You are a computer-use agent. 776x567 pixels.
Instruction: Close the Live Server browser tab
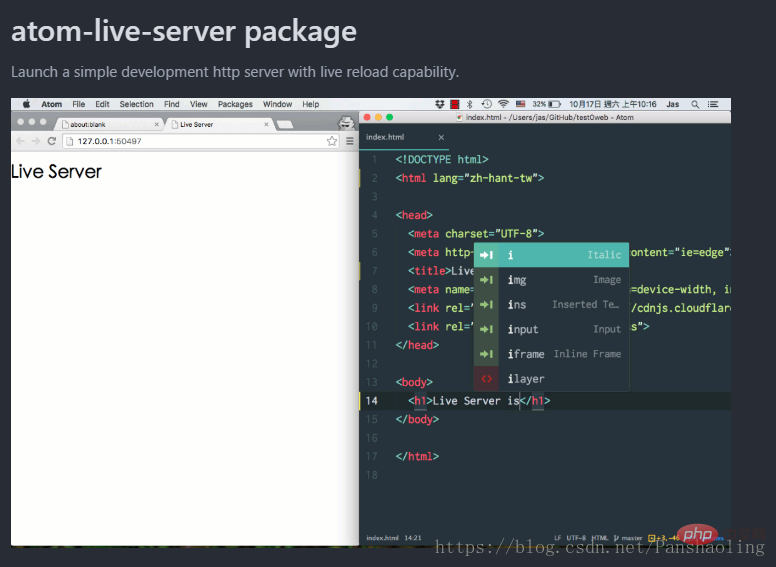tap(266, 124)
